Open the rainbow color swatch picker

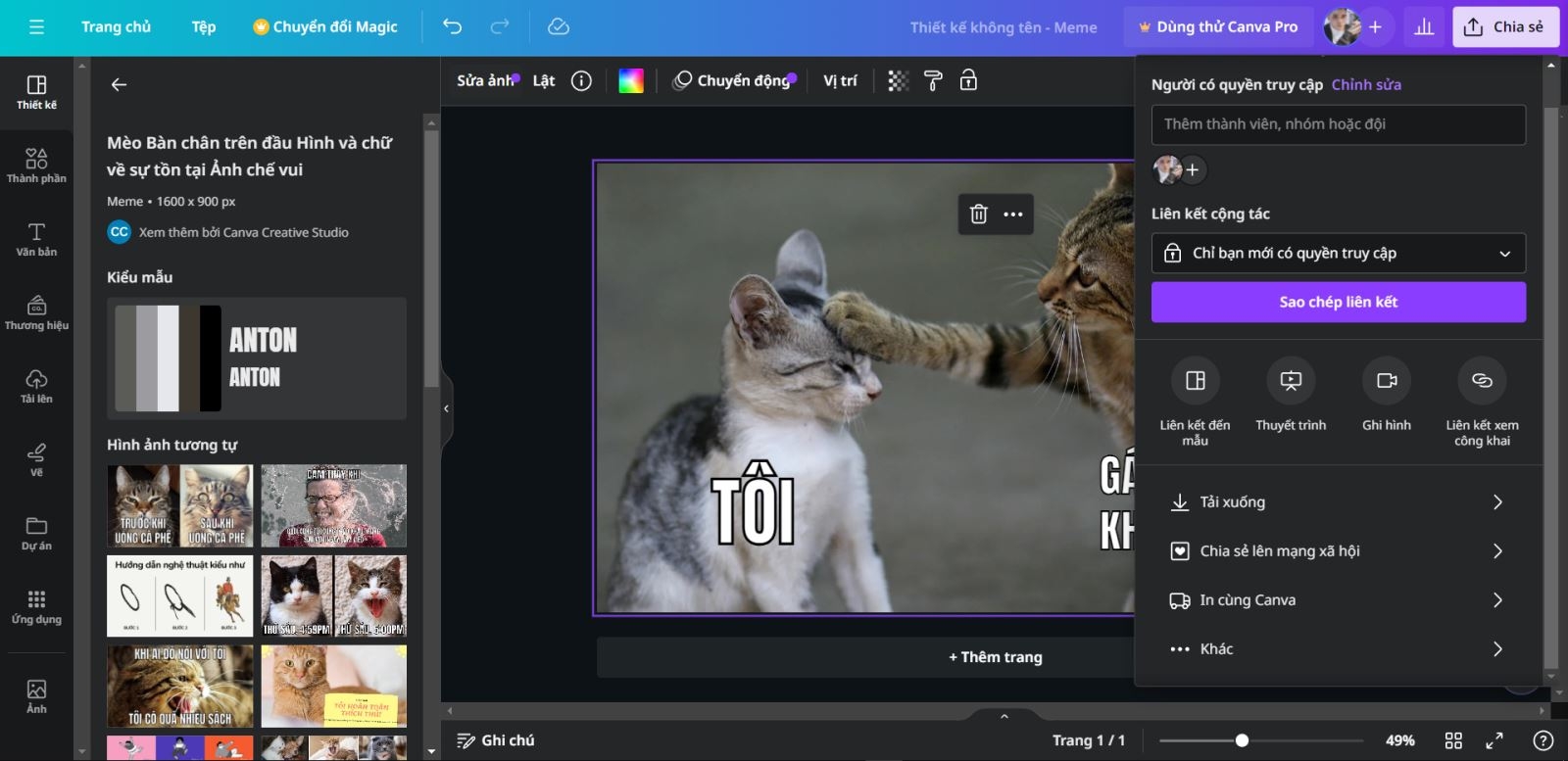(631, 80)
